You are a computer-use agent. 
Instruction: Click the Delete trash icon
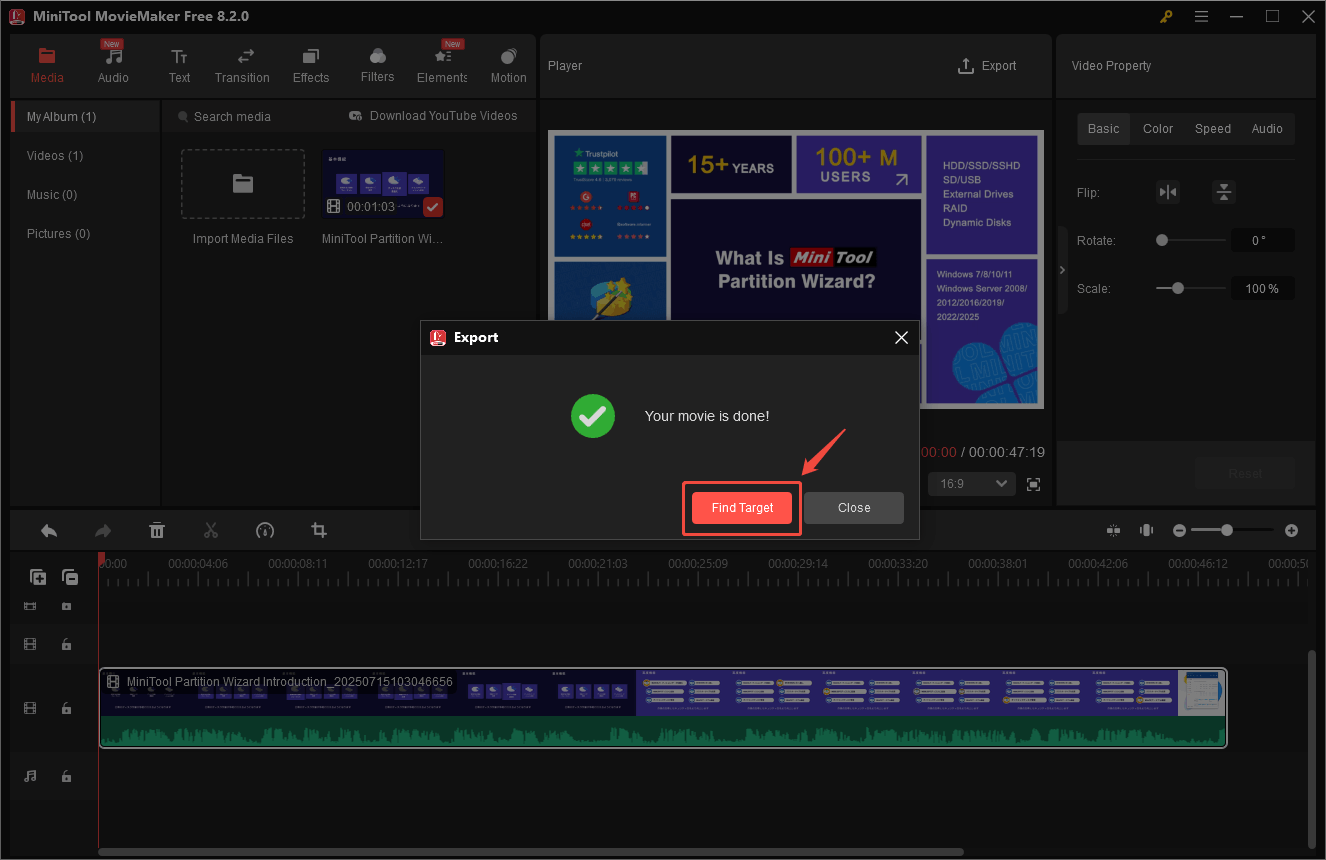(157, 530)
